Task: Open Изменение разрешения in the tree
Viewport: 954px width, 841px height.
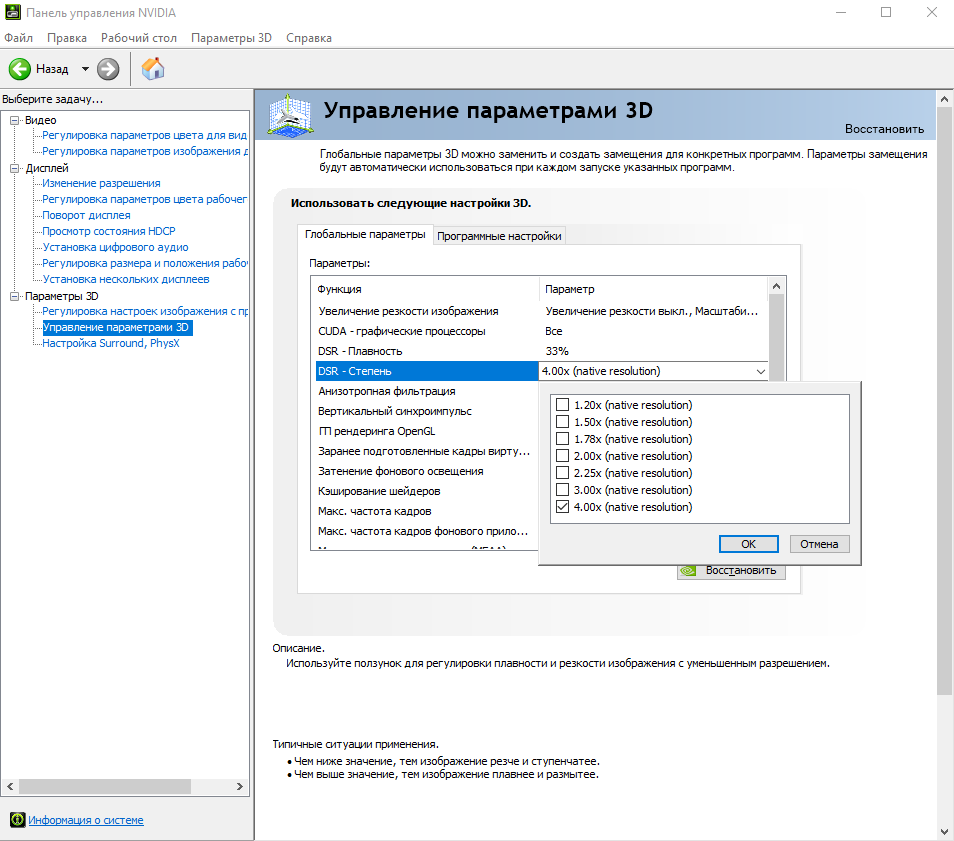Action: point(102,183)
